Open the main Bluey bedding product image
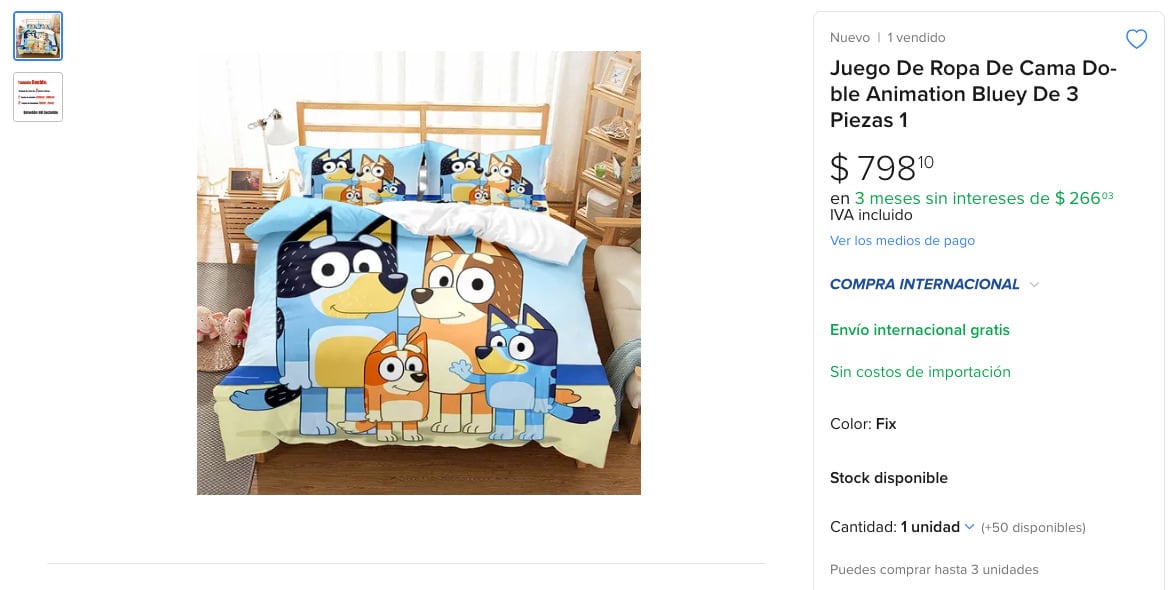 point(418,272)
